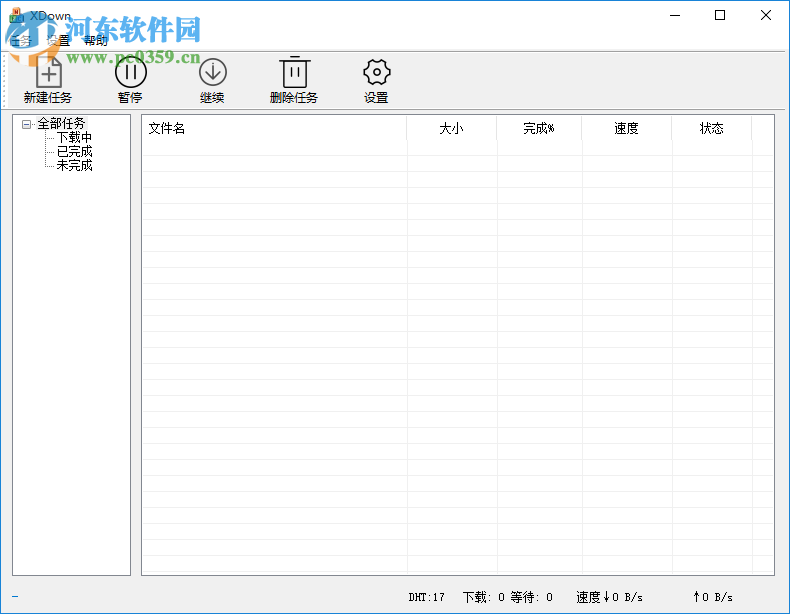The height and width of the screenshot is (614, 790).
Task: Click the upload speed ↑0 B/s indicator
Action: 713,597
